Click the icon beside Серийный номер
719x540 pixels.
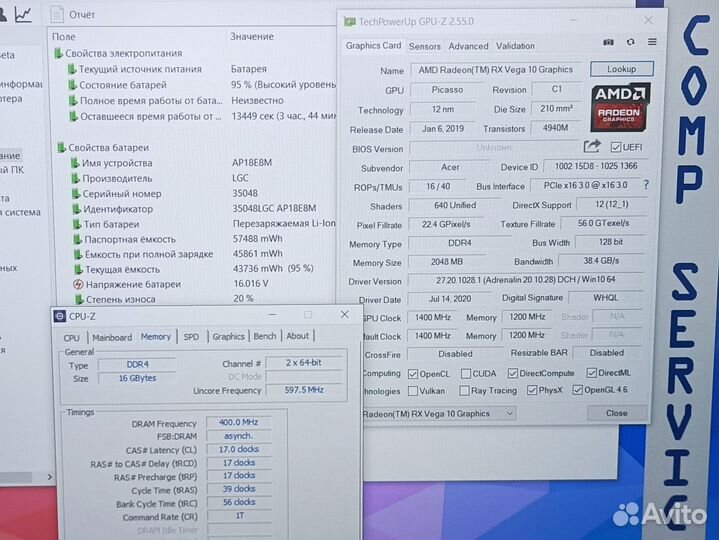pos(76,194)
